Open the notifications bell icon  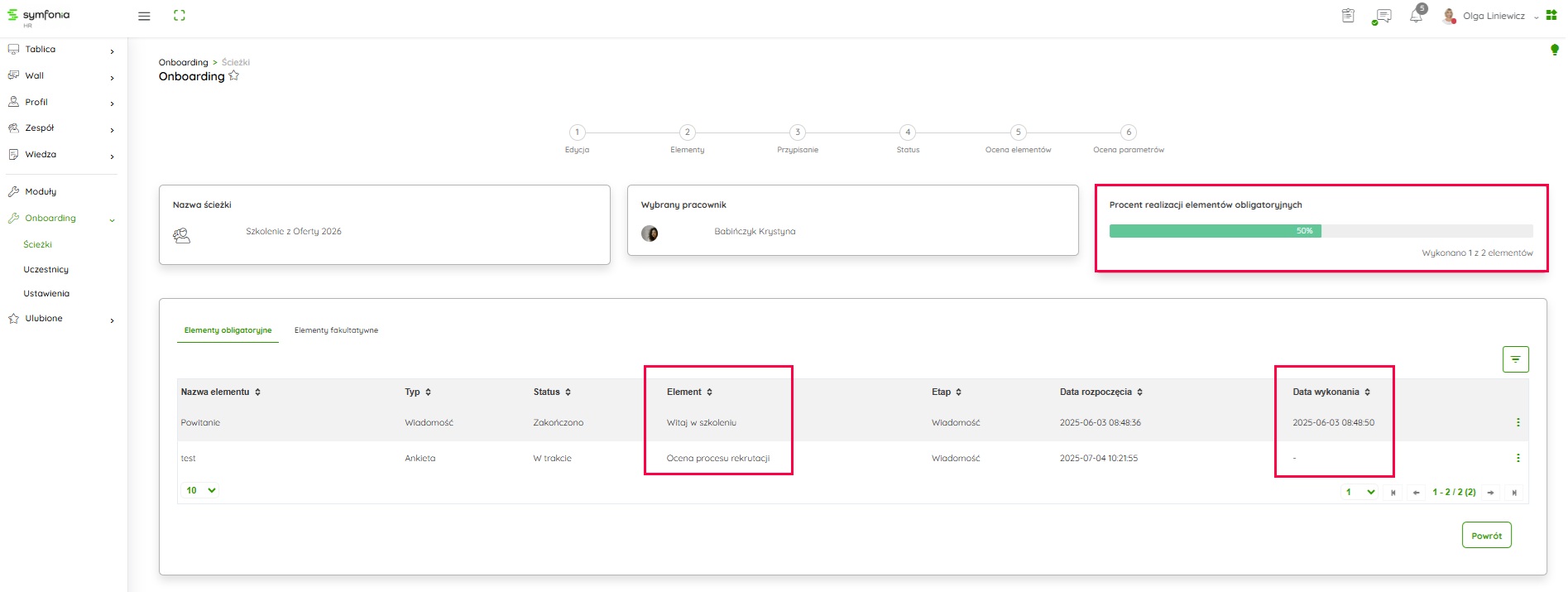coord(1416,17)
